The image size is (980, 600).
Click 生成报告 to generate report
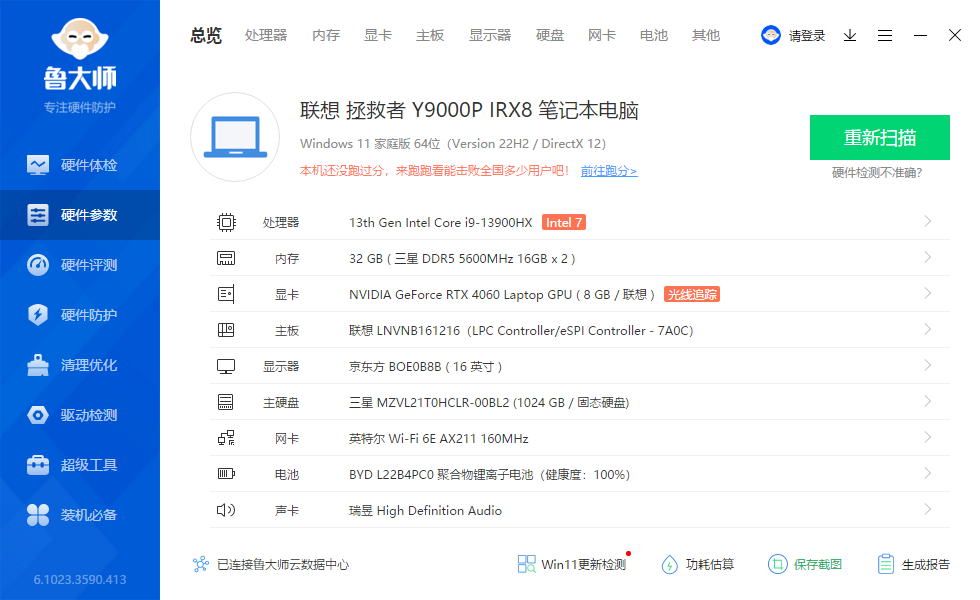point(913,564)
